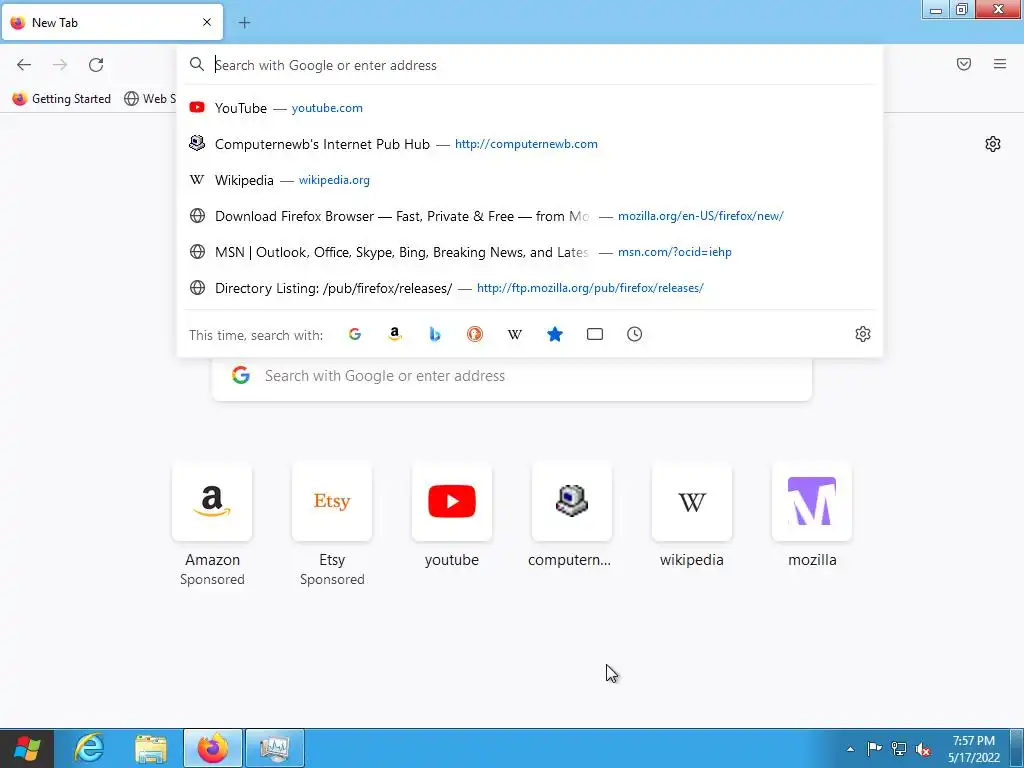Open the wikipedia shortcut tile
This screenshot has height=768, width=1024.
pyautogui.click(x=692, y=502)
